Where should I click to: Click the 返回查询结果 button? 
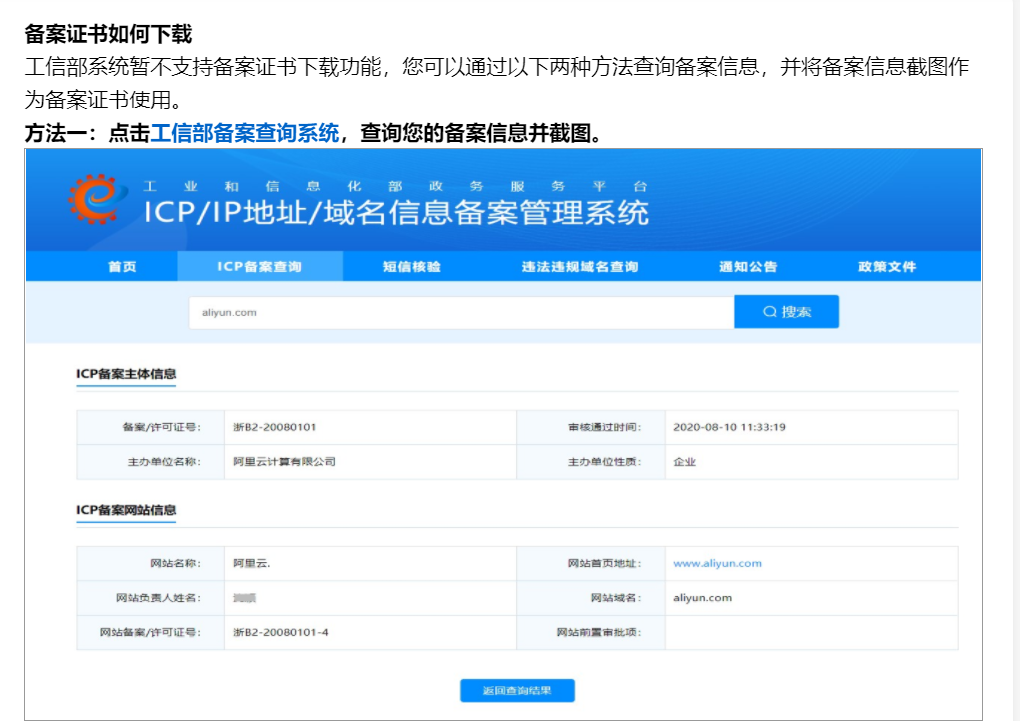coord(517,690)
